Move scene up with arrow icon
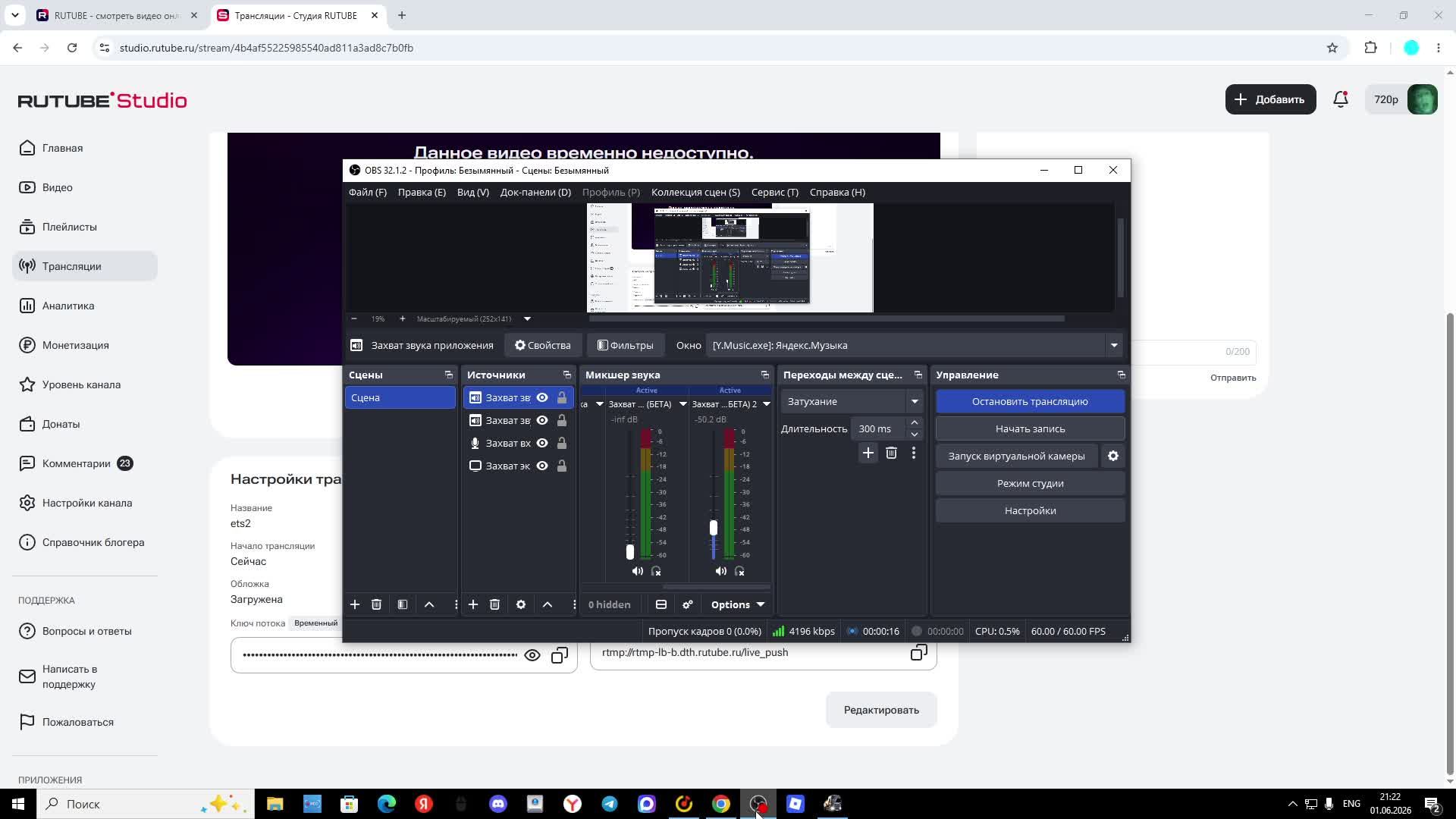 (x=429, y=604)
